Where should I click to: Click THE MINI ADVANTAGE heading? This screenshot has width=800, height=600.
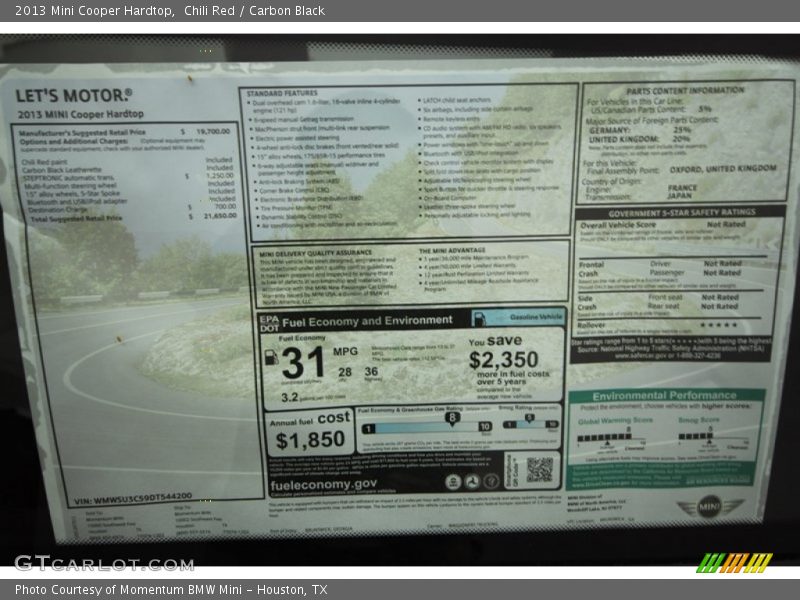tap(452, 251)
